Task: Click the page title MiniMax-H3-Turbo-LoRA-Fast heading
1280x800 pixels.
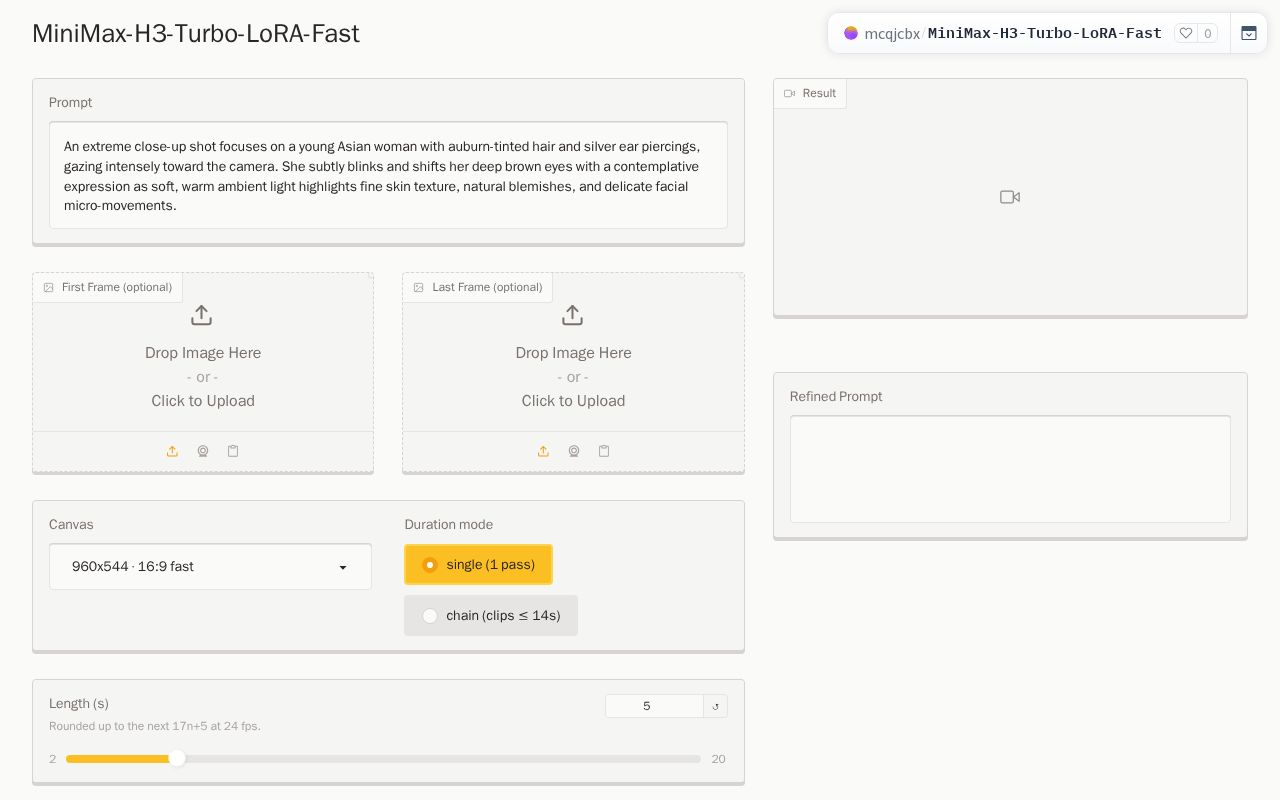Action: (x=196, y=33)
